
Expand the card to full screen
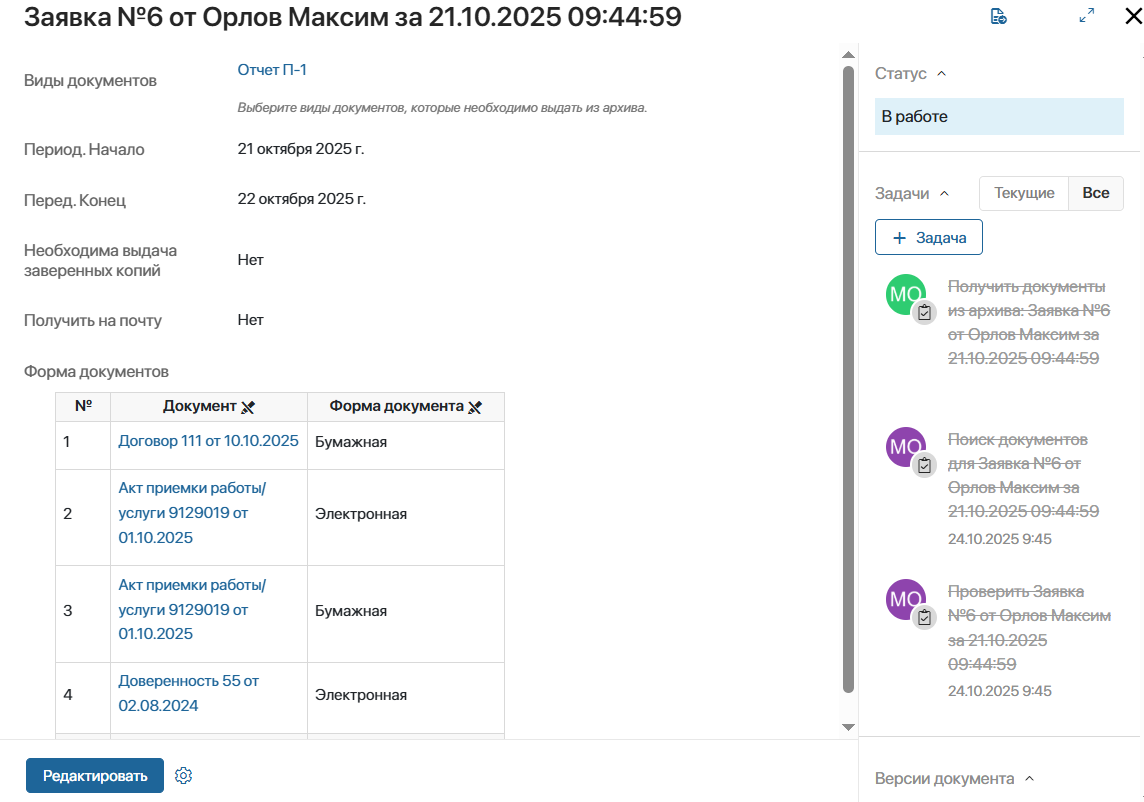coord(1087,16)
